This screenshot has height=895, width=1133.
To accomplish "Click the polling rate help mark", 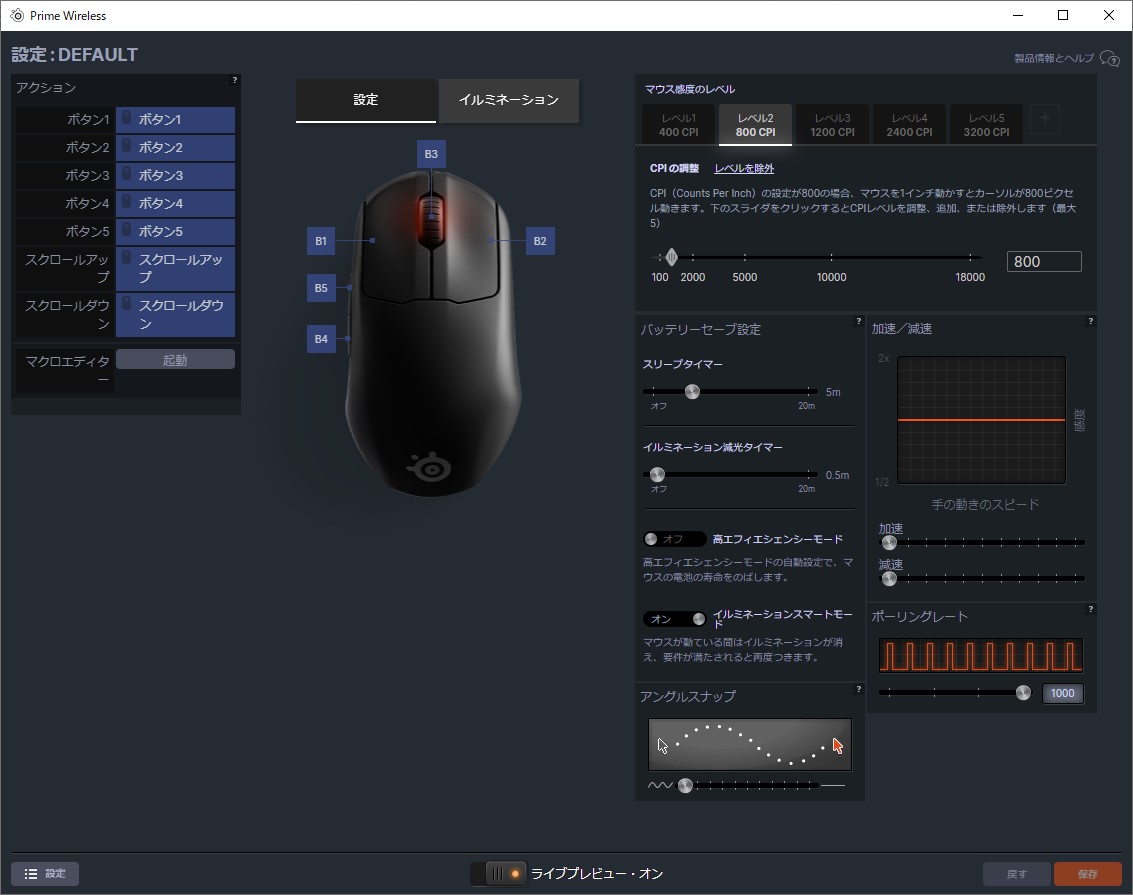I will pyautogui.click(x=1090, y=610).
